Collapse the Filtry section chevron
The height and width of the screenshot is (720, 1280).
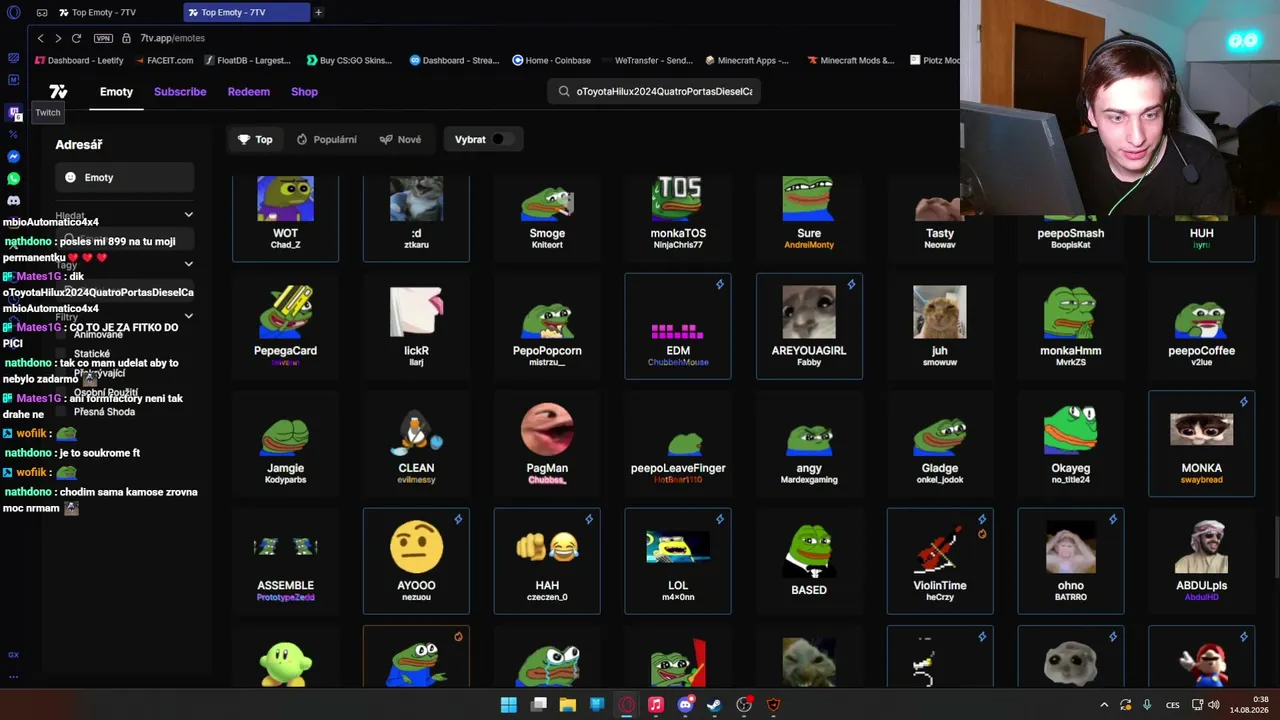click(188, 317)
